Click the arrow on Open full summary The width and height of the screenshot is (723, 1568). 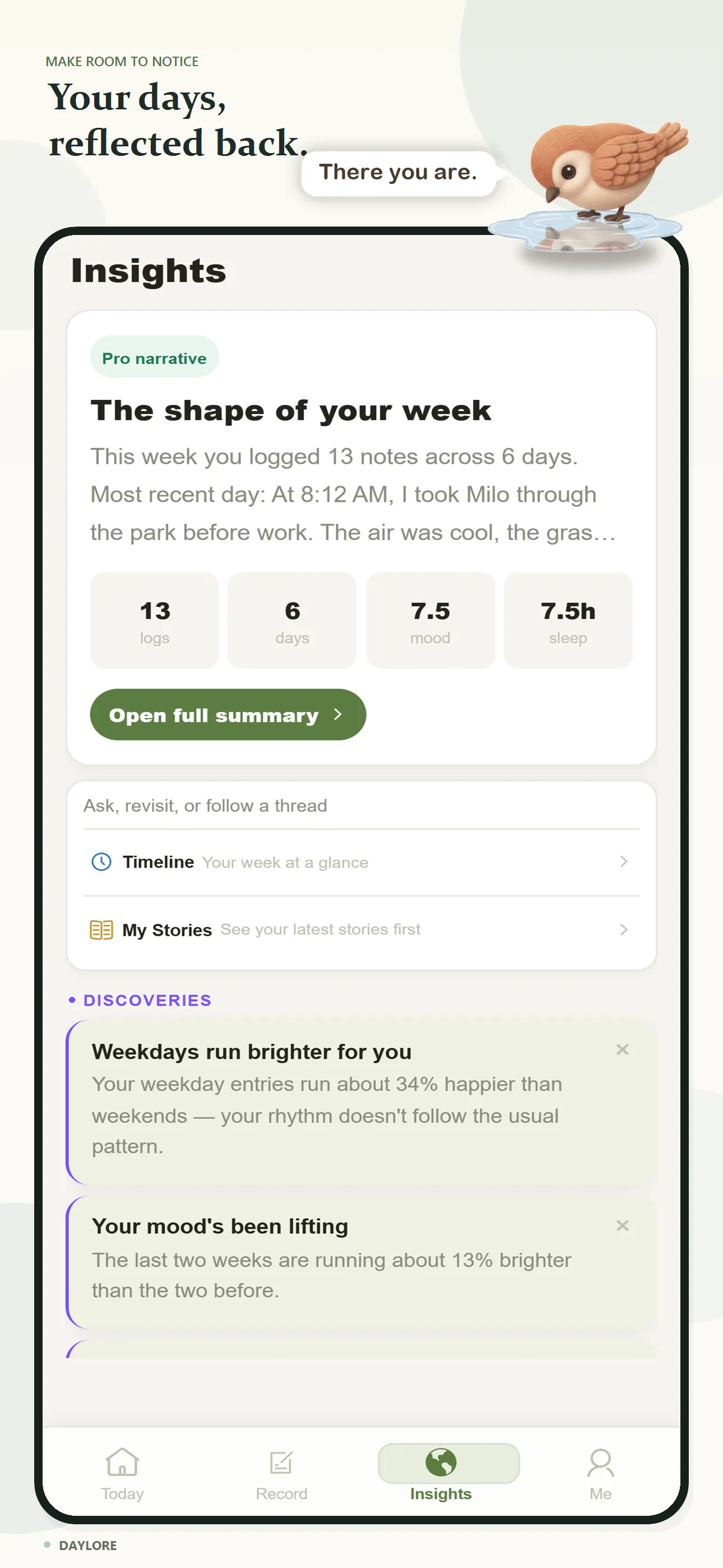pos(338,714)
